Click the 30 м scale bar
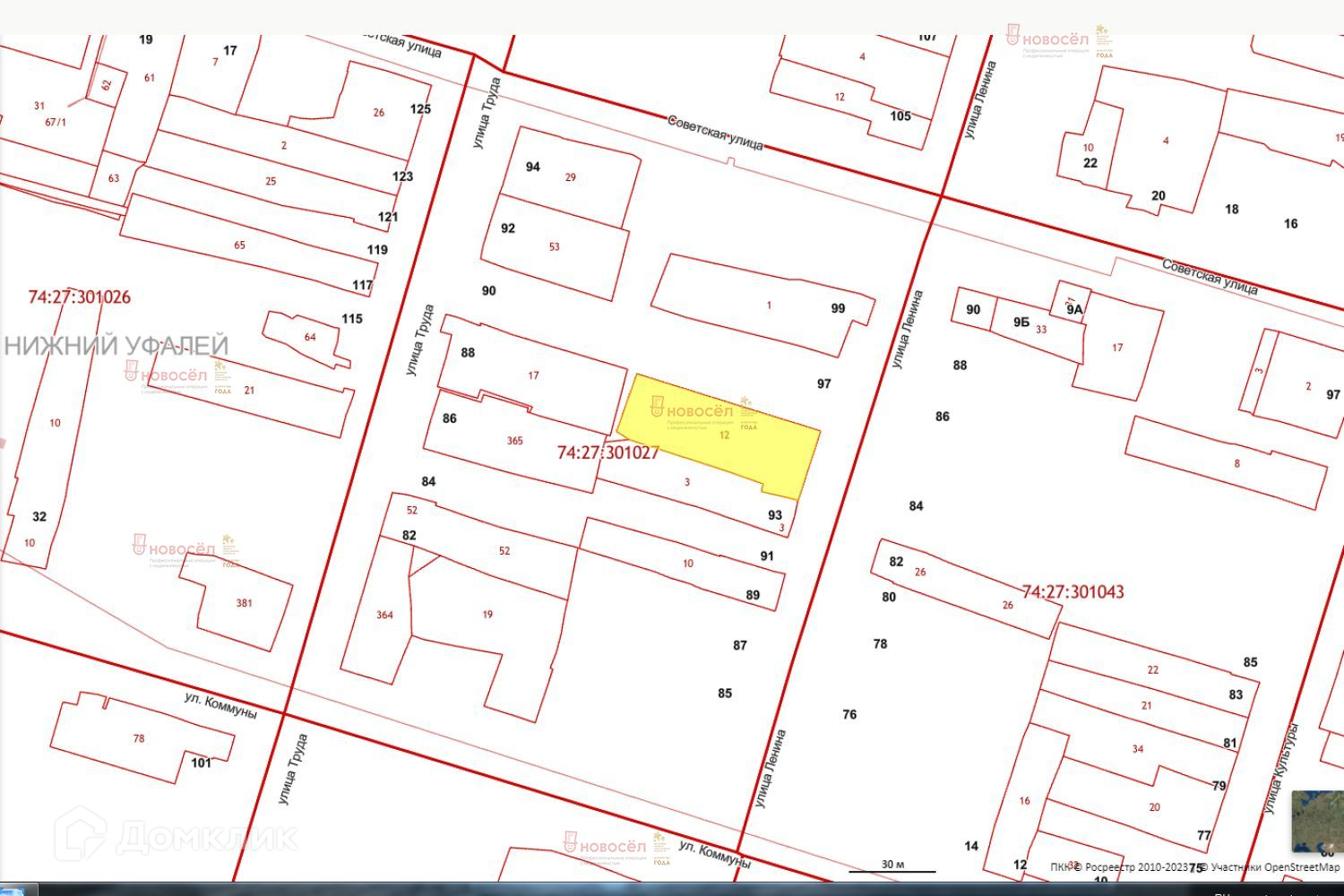This screenshot has width=1344, height=896. tap(892, 866)
